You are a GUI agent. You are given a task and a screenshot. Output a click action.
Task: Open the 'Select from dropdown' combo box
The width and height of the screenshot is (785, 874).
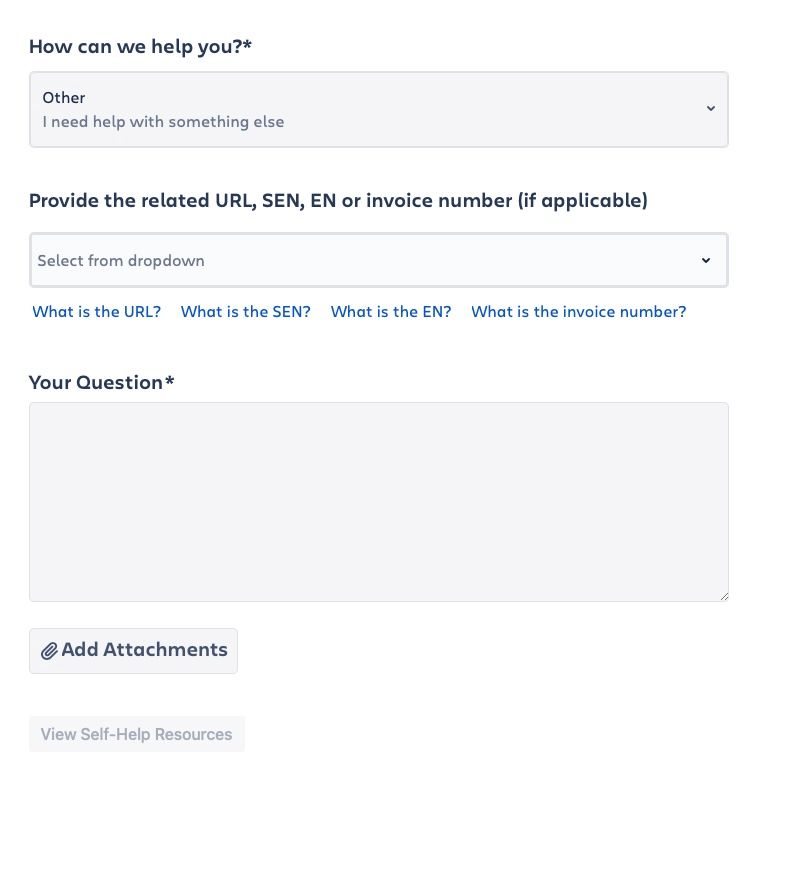(379, 260)
